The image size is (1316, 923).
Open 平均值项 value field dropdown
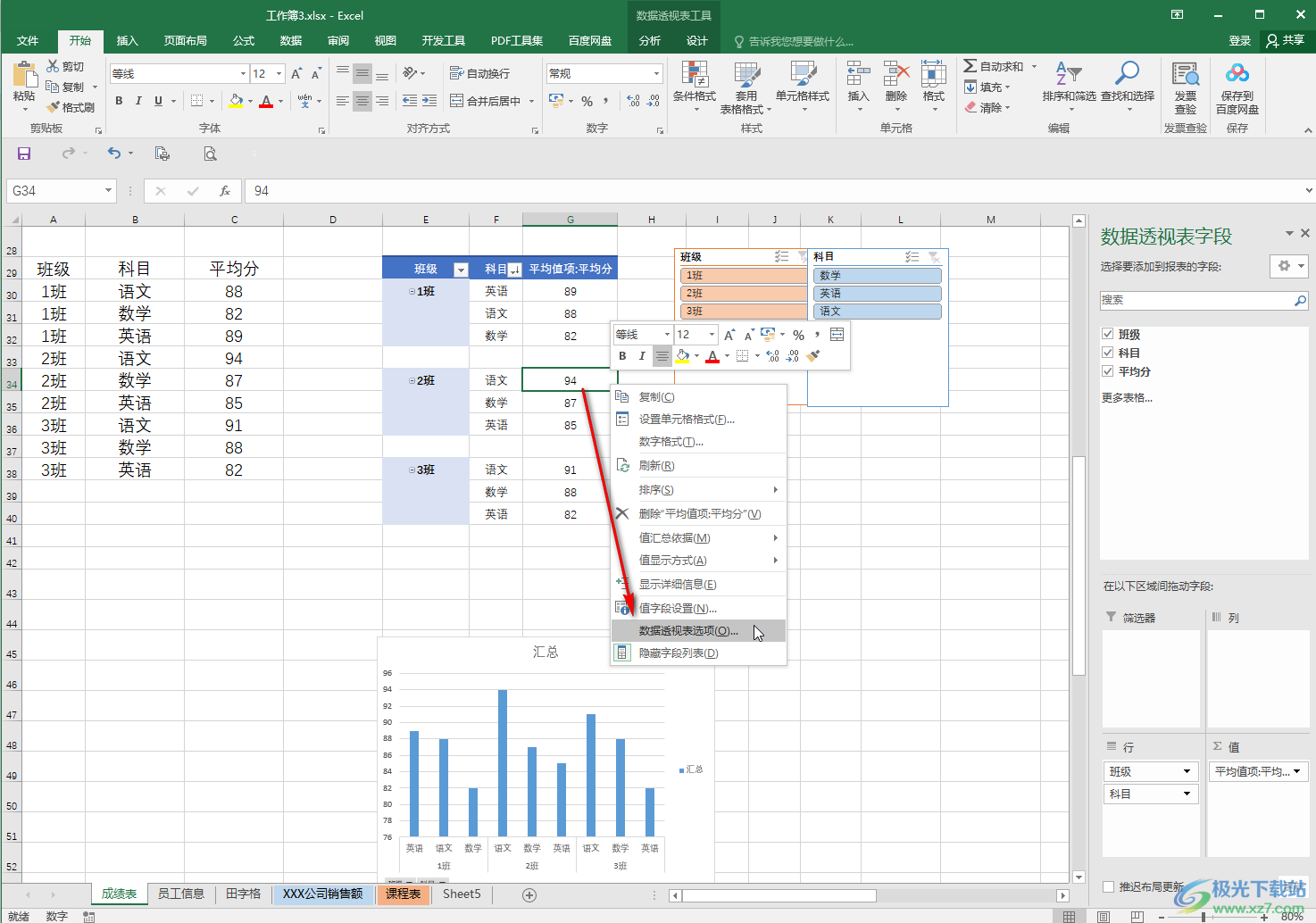(1296, 771)
